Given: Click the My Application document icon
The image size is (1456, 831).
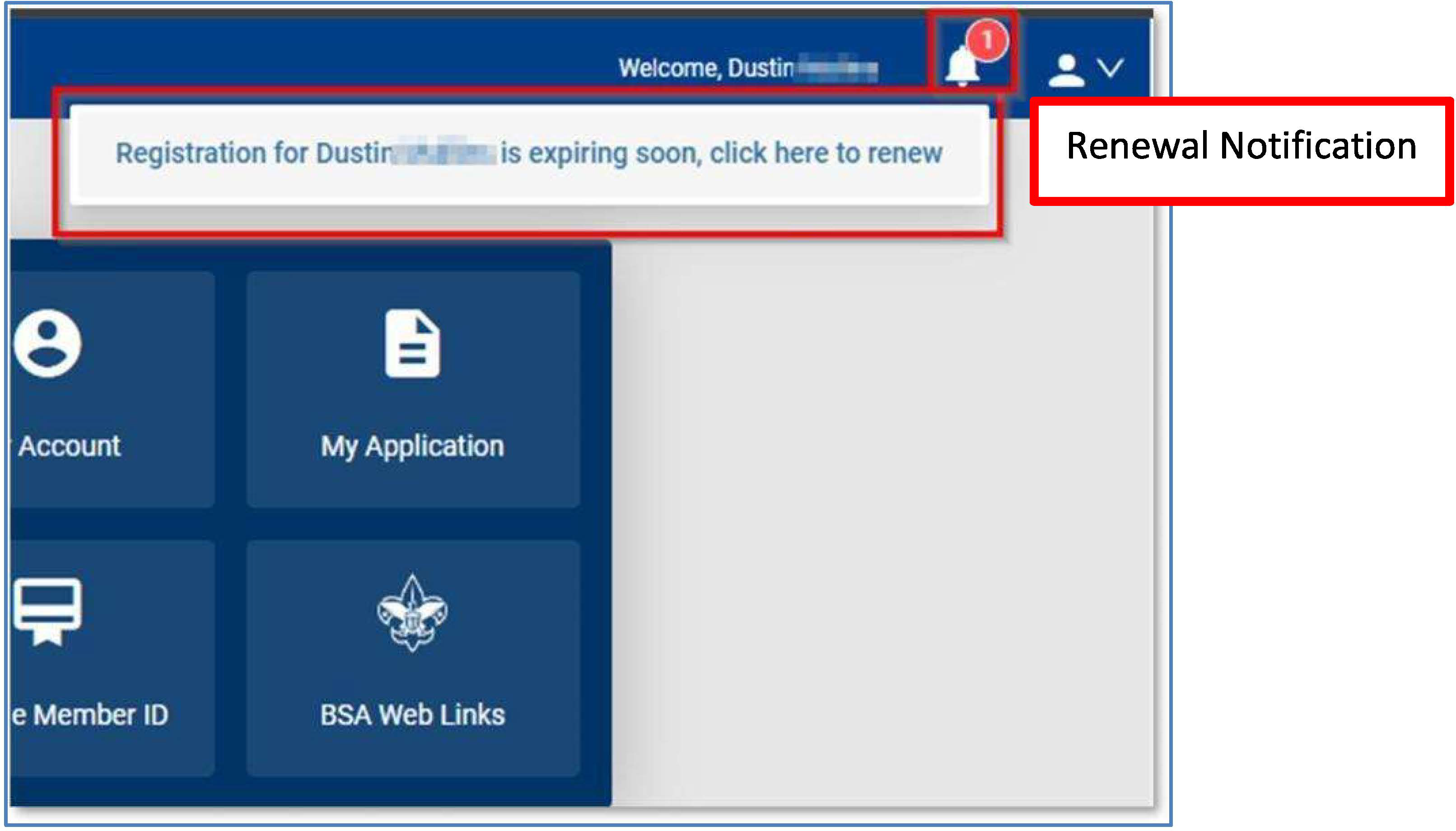Looking at the screenshot, I should 412,344.
